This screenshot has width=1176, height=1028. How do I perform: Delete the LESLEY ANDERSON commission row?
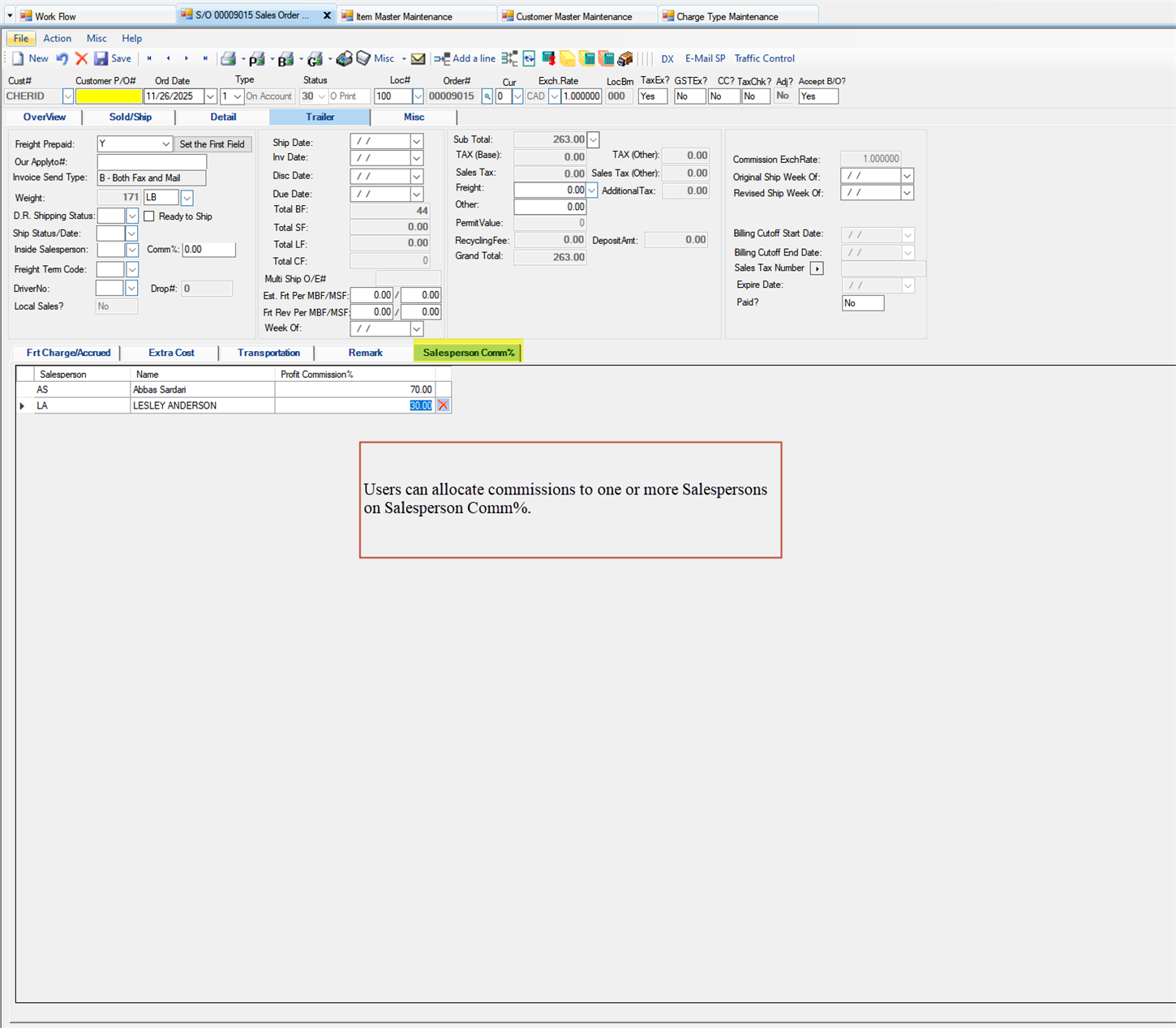point(443,405)
